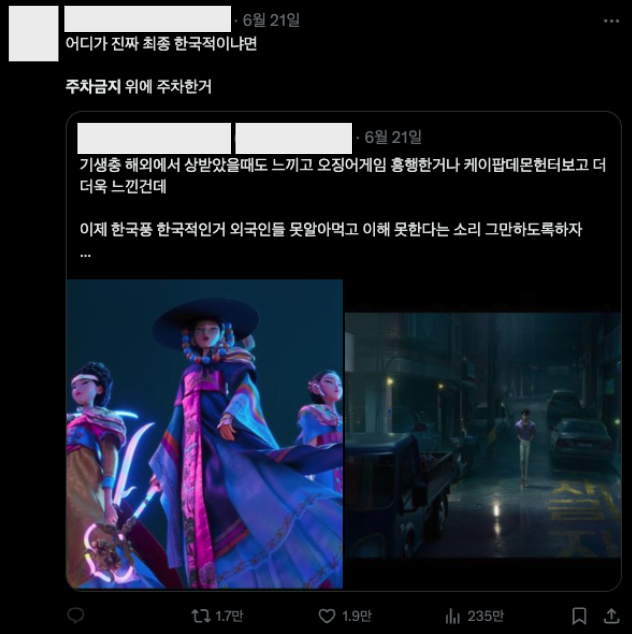
Task: Click the 1.7만 repost count
Action: [229, 616]
